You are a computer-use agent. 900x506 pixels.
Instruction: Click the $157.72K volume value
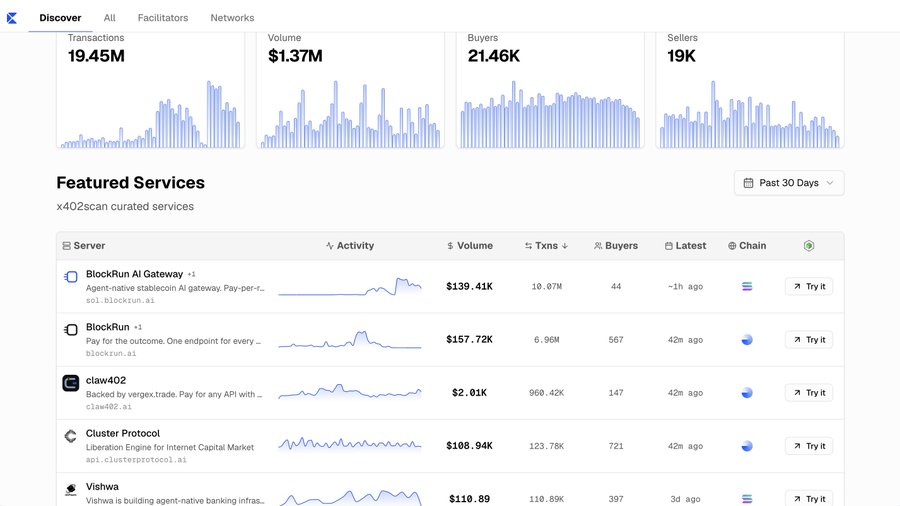(x=470, y=340)
